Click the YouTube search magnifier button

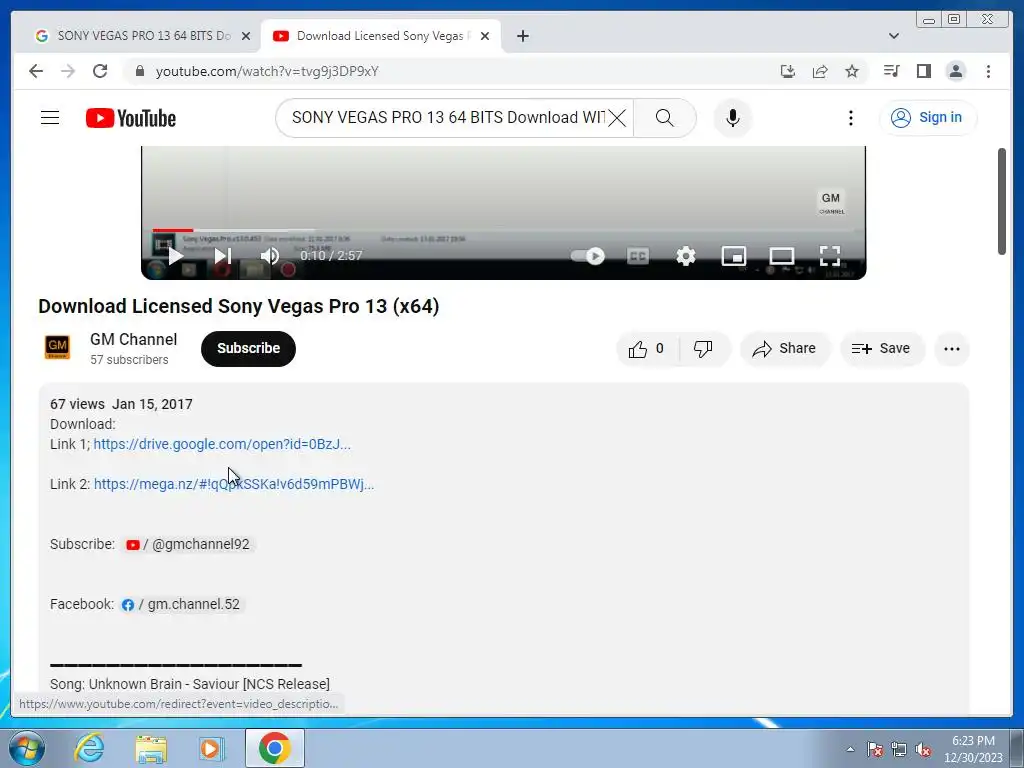point(664,118)
